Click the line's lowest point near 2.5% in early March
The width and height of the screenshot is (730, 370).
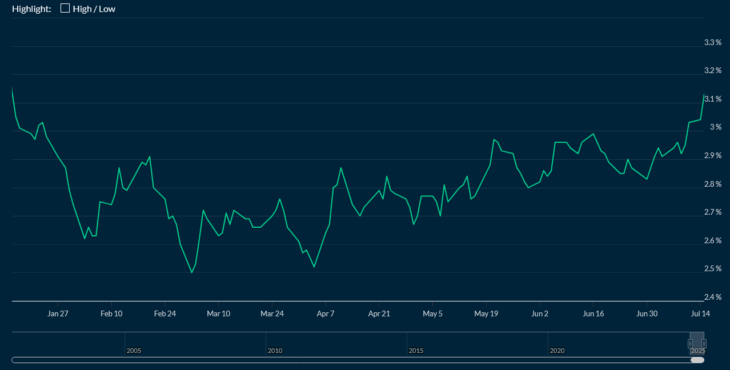pyautogui.click(x=192, y=272)
